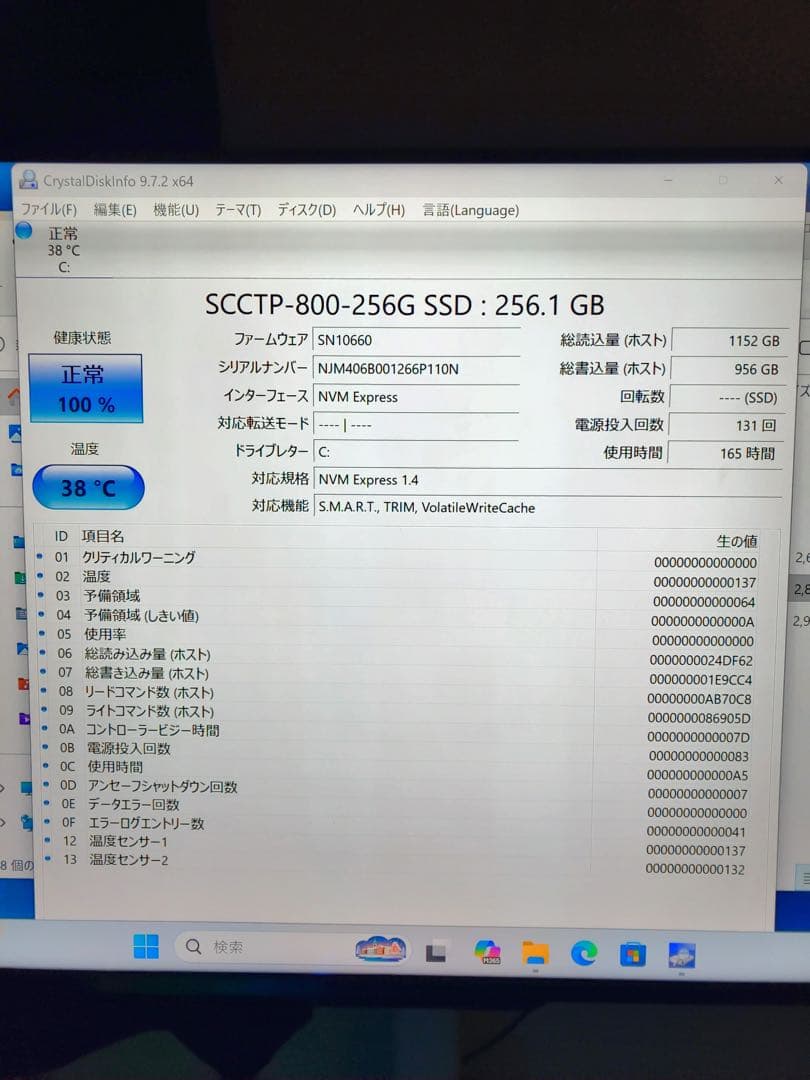The height and width of the screenshot is (1080, 810).
Task: Open the テーマ(T) theme menu
Action: click(x=237, y=210)
